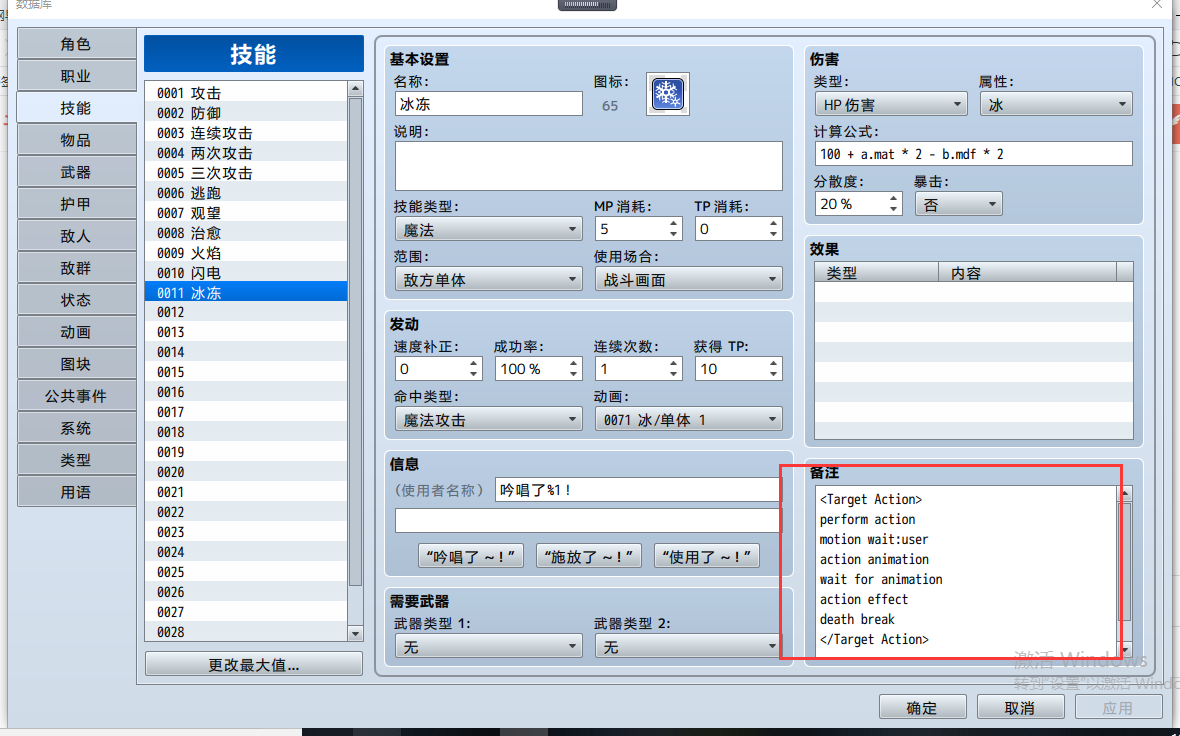Screen dimensions: 1180x736
Task: Click the 更改最大值... button
Action: [254, 665]
